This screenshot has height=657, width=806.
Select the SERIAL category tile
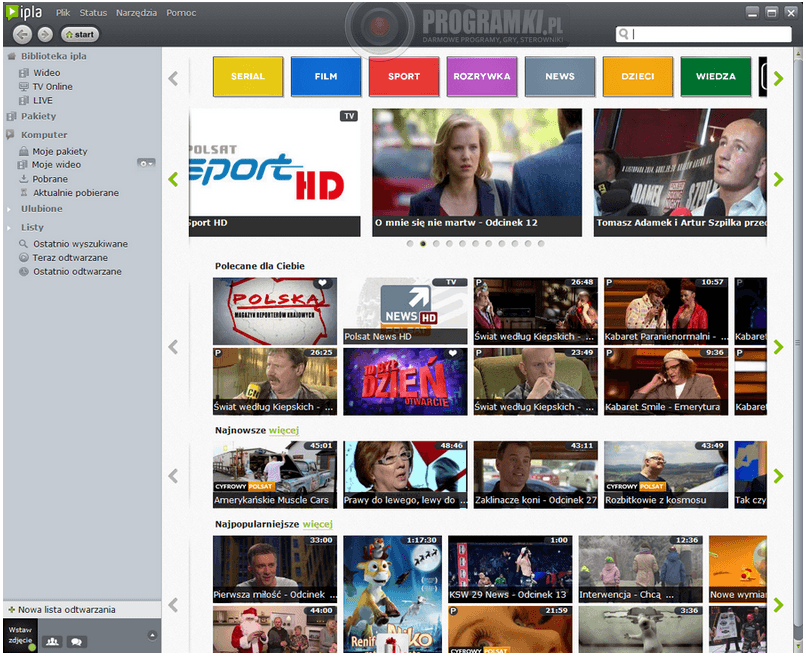(x=248, y=77)
